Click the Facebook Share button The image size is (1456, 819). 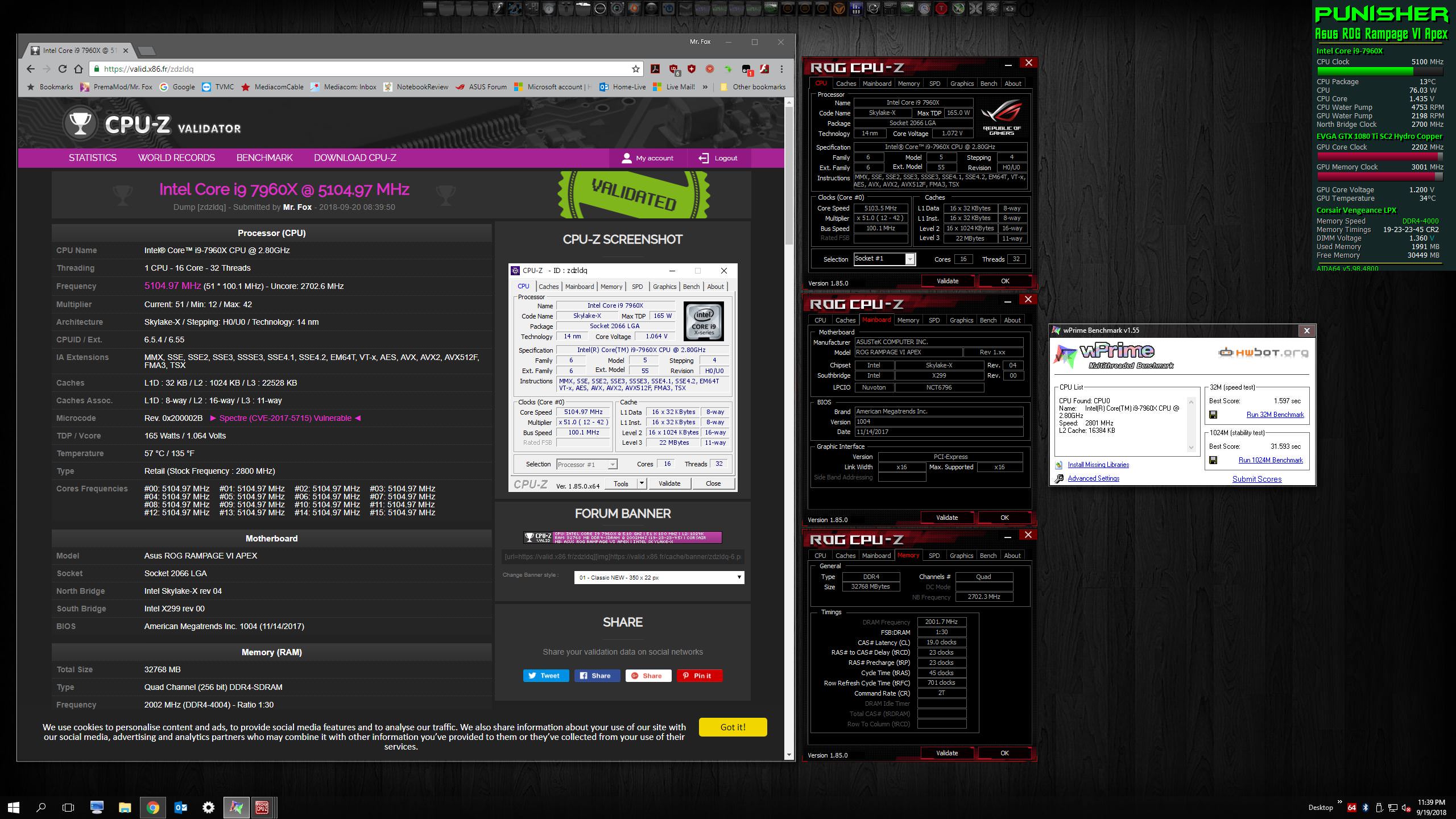click(x=596, y=676)
